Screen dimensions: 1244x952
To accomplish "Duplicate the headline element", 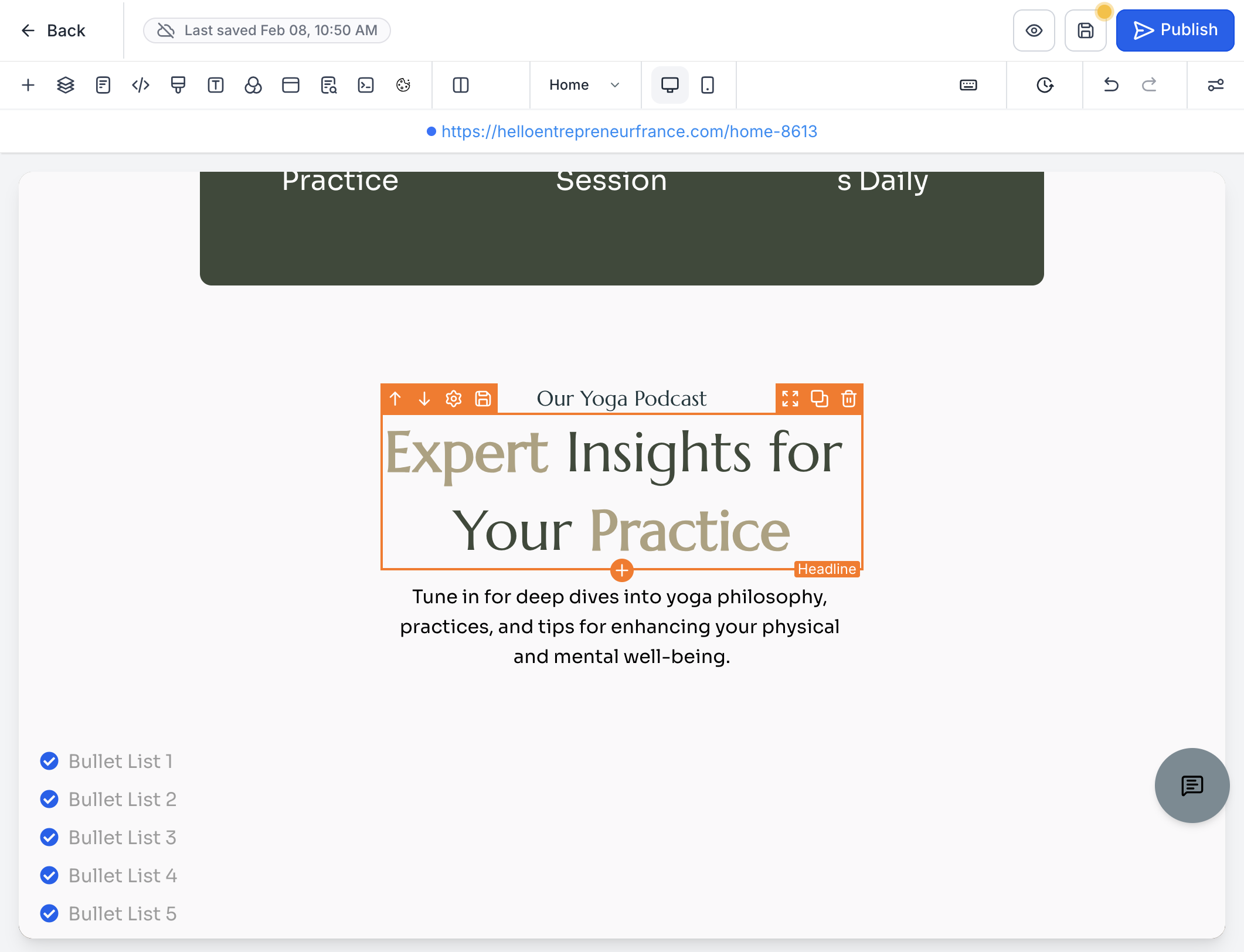I will (x=820, y=399).
